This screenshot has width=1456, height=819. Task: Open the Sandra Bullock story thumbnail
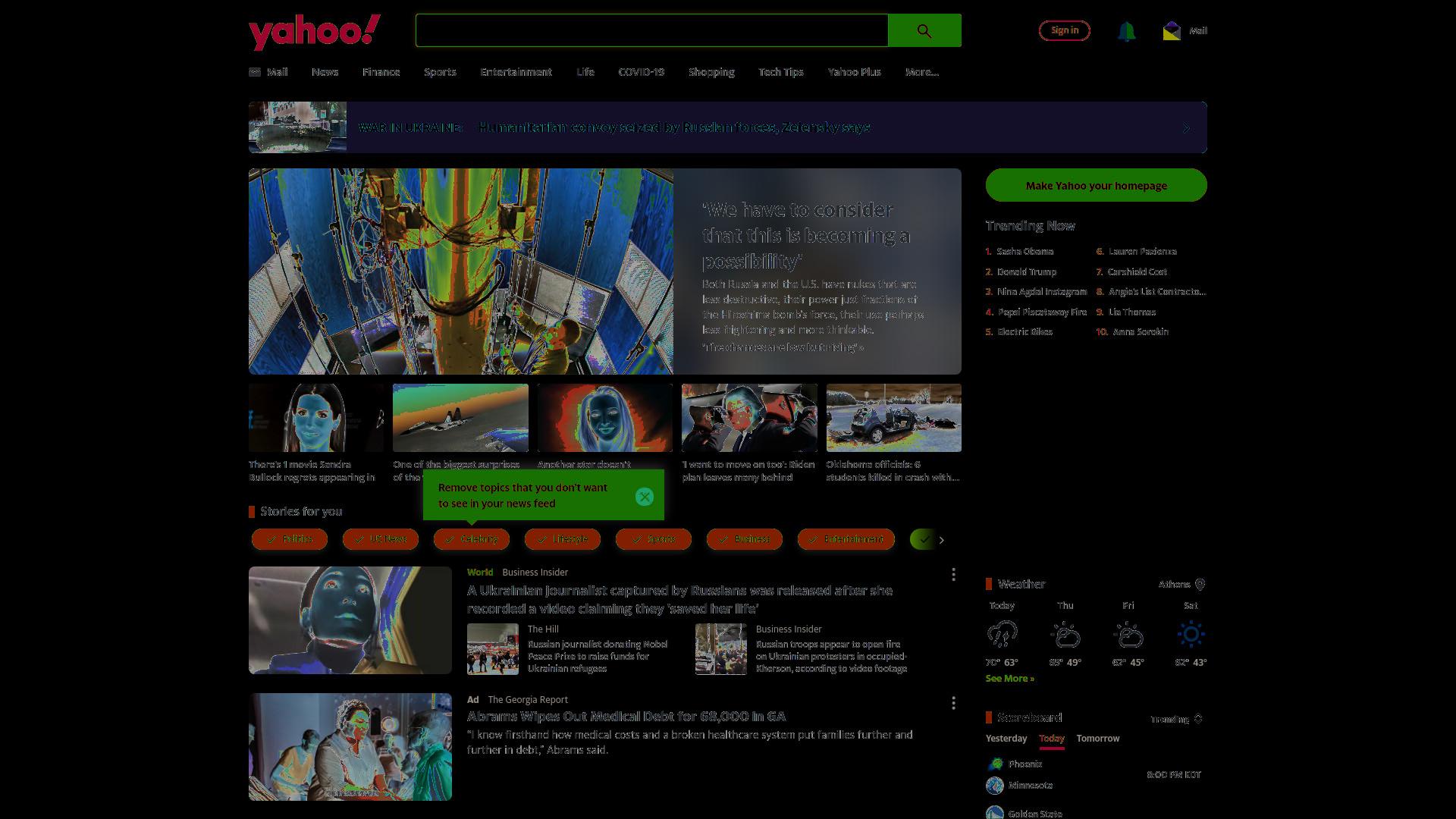point(316,418)
